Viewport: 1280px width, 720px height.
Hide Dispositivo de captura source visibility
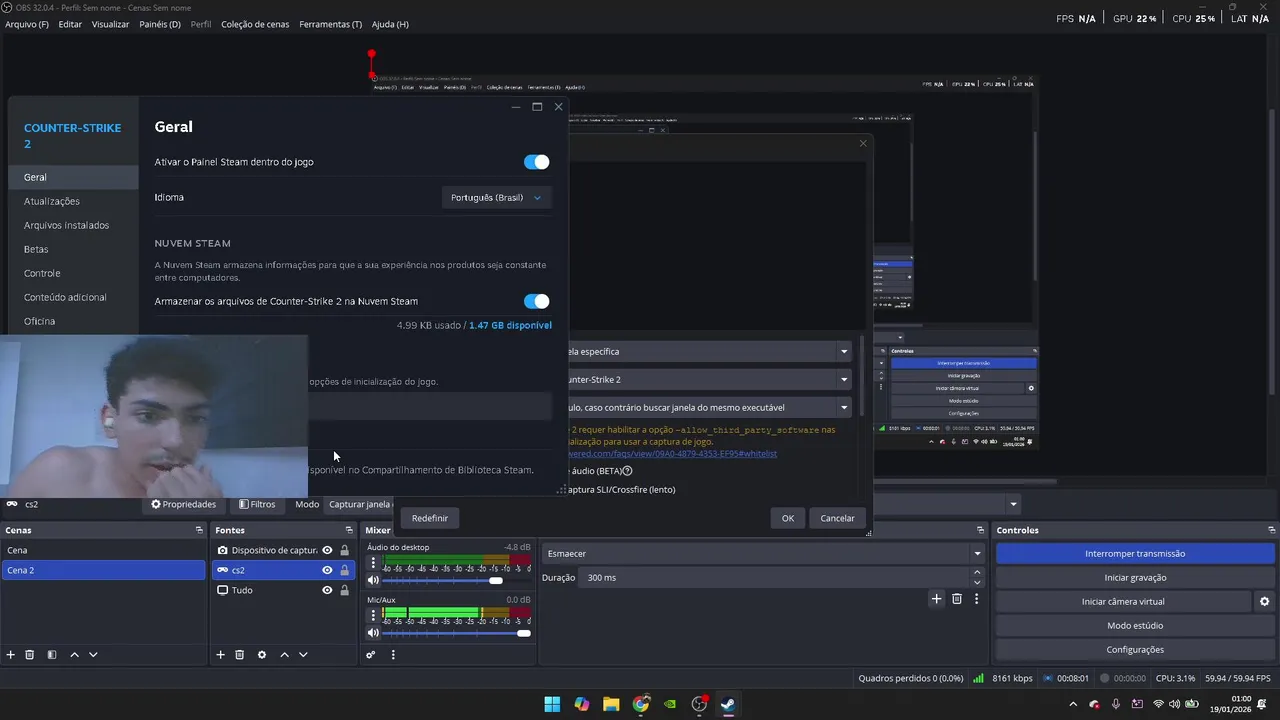327,550
